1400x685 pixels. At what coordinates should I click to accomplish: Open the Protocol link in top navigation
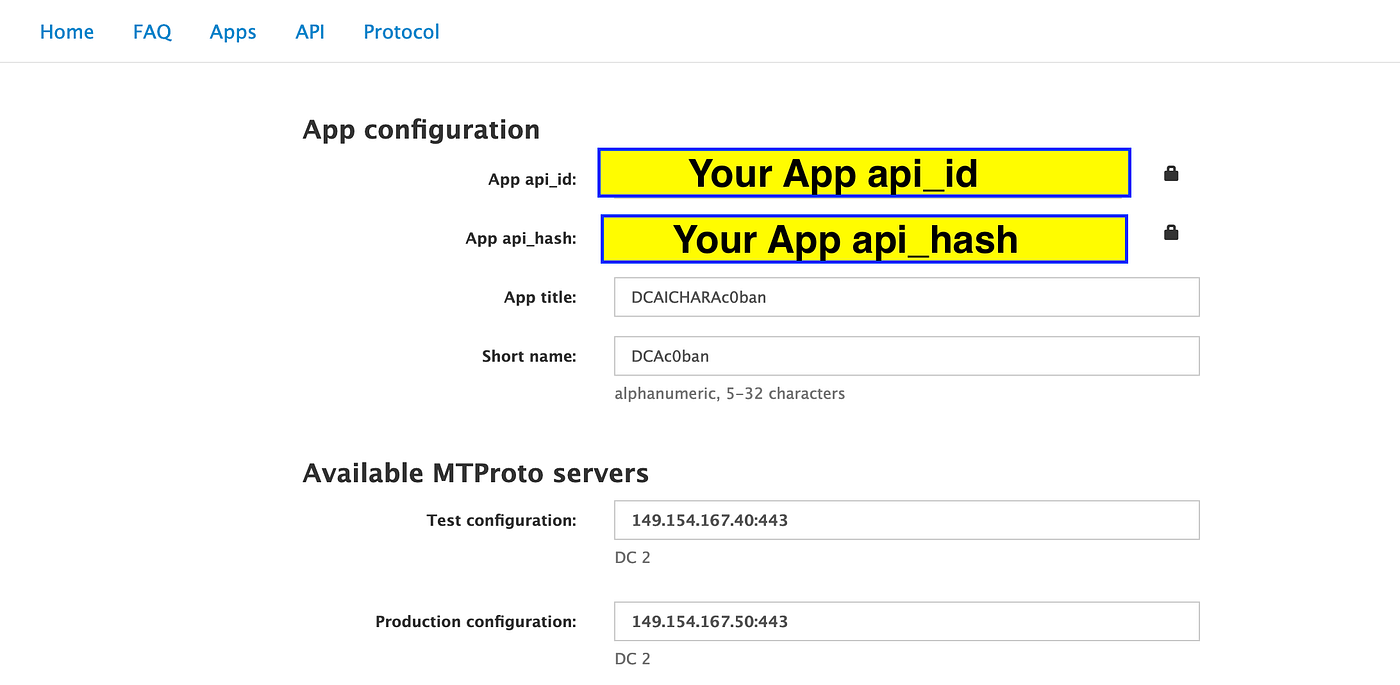[402, 32]
